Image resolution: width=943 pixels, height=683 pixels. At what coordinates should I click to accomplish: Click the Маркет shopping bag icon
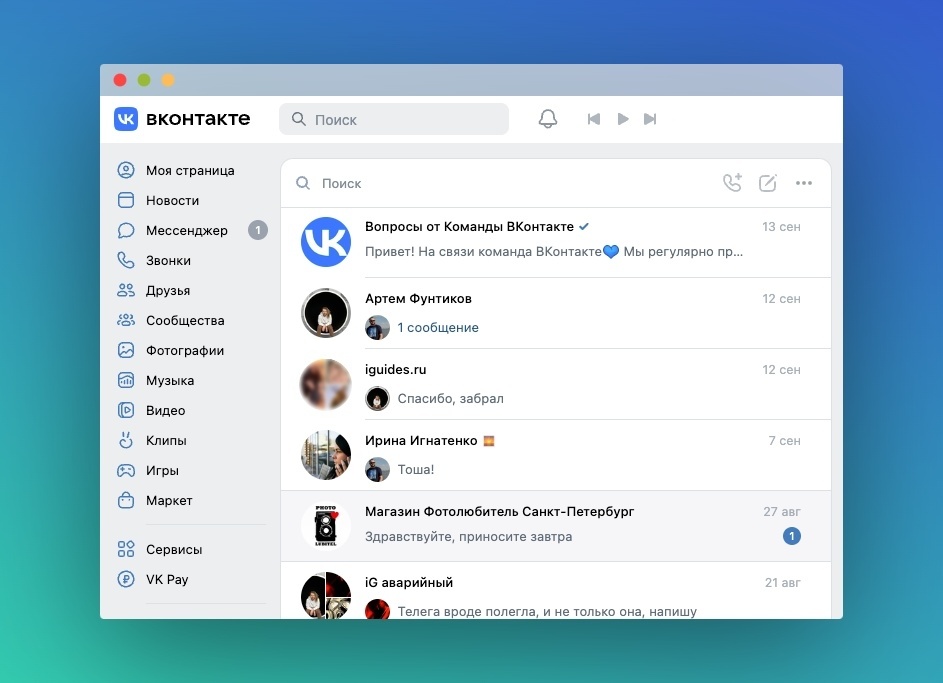point(126,500)
